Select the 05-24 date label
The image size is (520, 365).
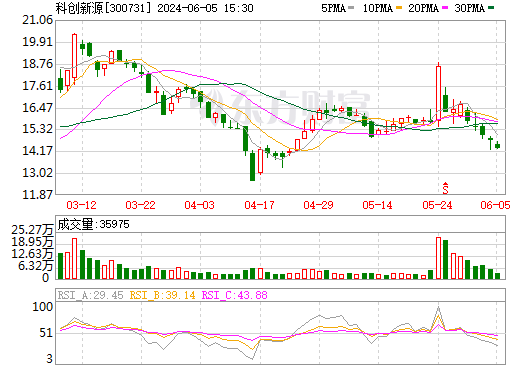437,205
